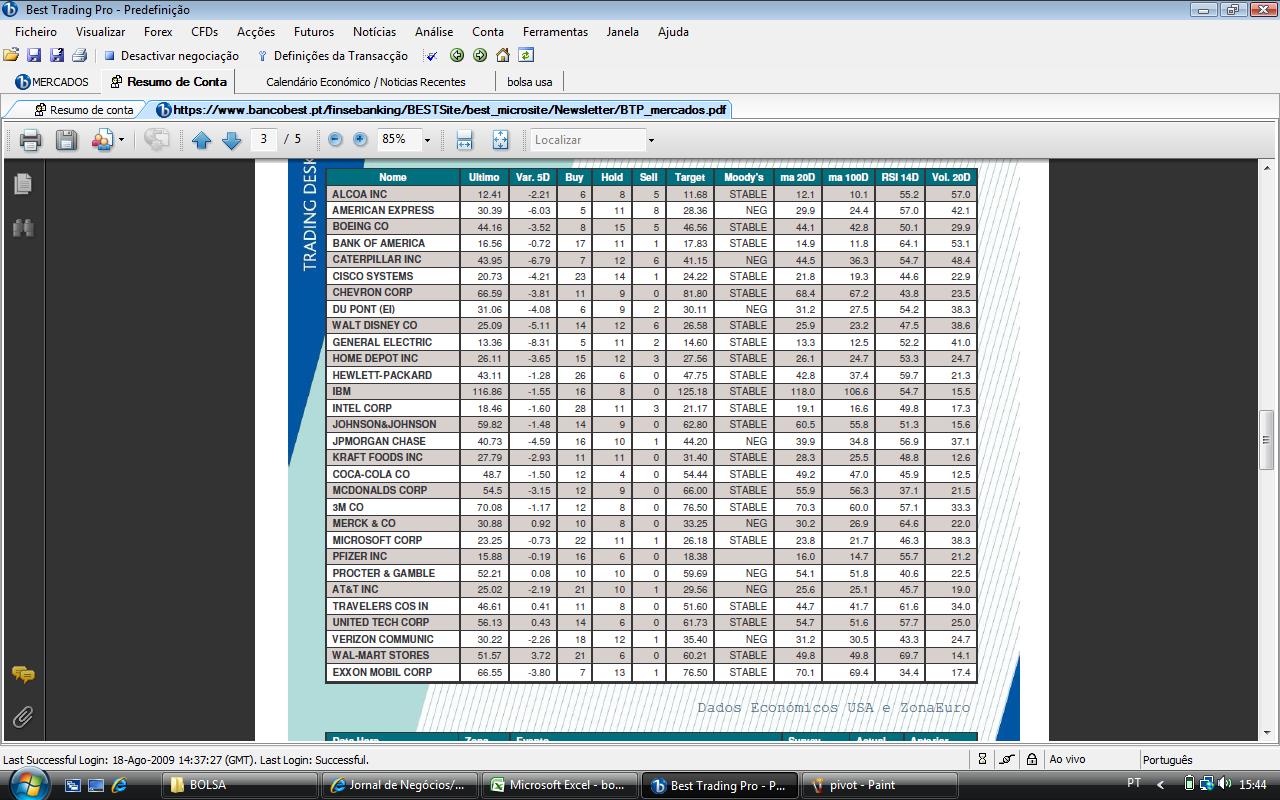
Task: Expand the 85% zoom level dropdown
Action: coord(427,140)
